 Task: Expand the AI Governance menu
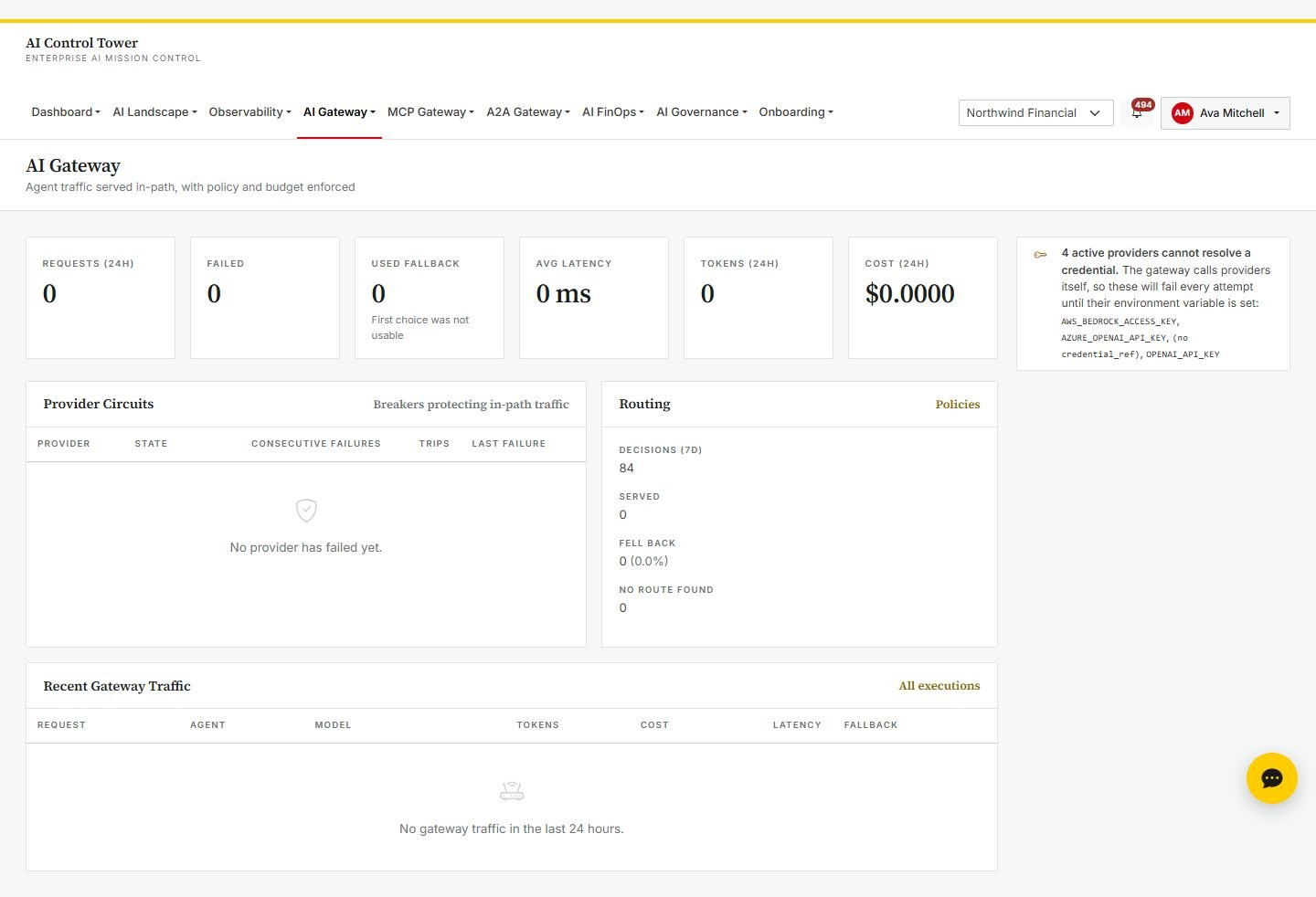point(702,112)
